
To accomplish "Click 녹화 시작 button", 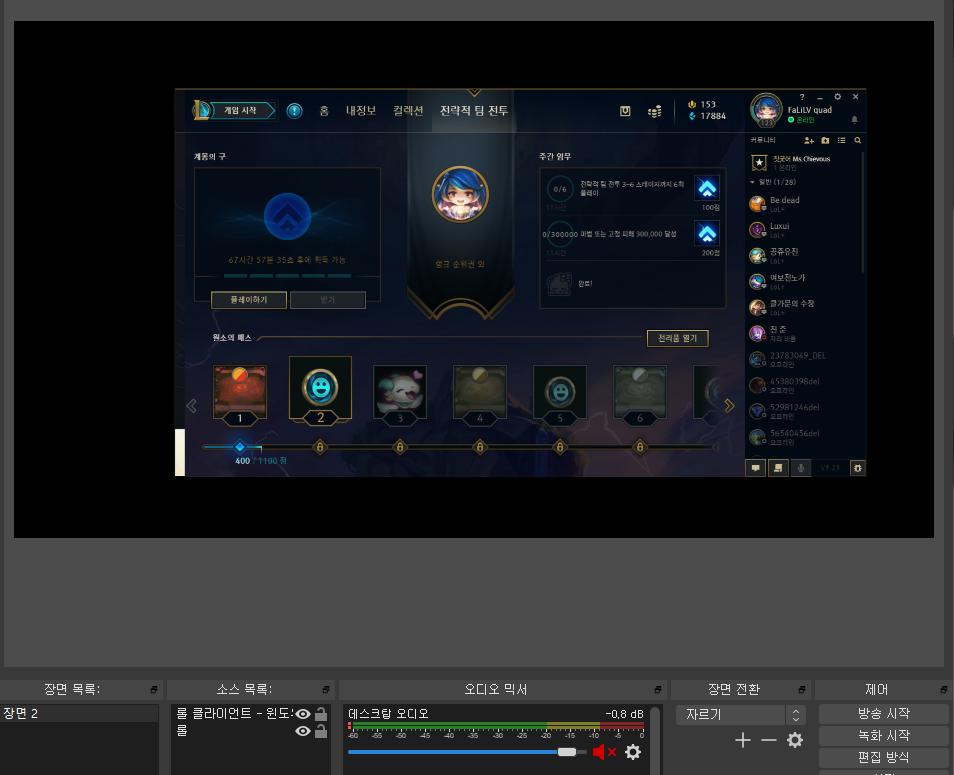I will coord(883,735).
